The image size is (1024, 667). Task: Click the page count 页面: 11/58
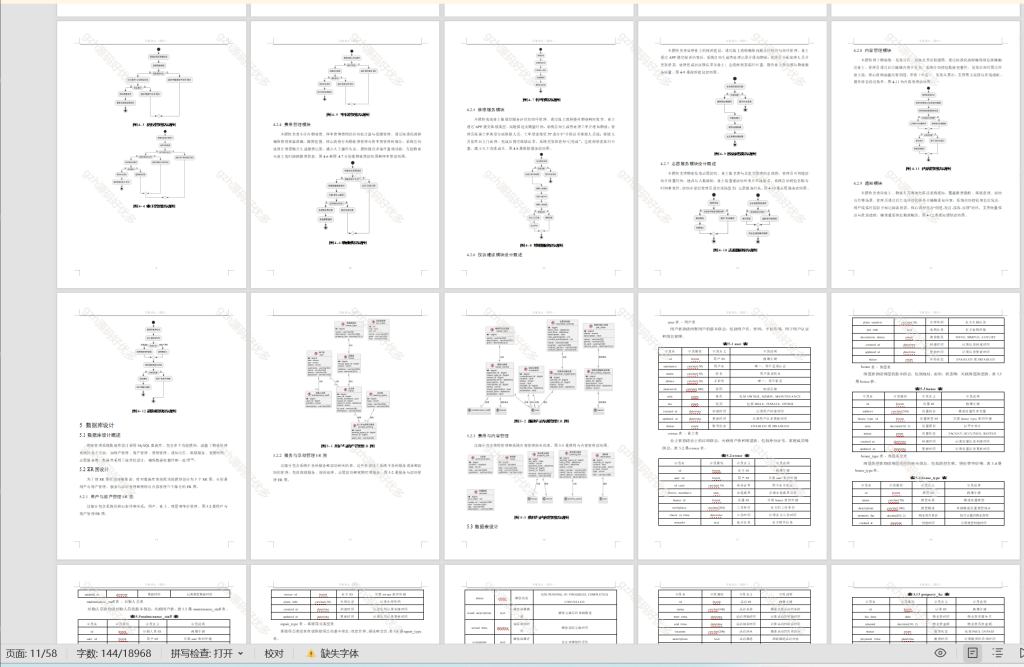(33, 653)
